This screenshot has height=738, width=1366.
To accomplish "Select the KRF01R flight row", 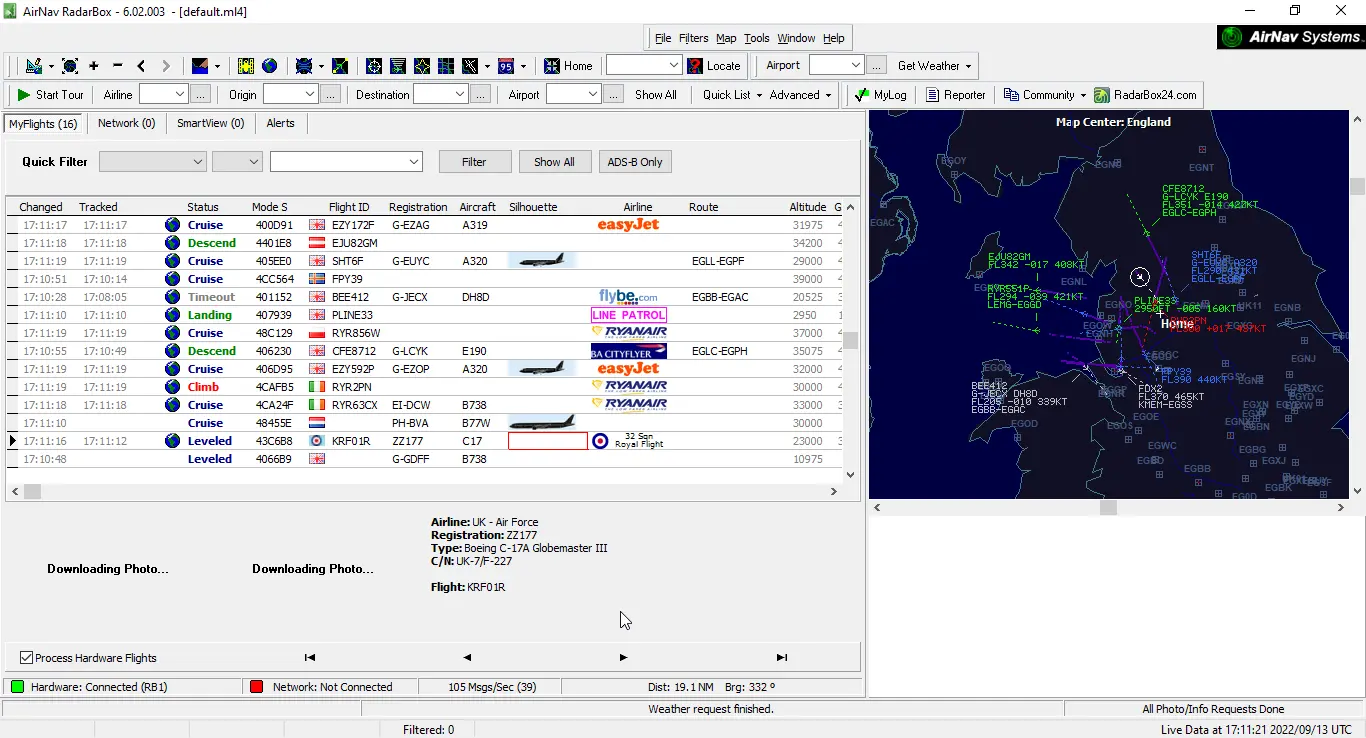I will tap(425, 441).
